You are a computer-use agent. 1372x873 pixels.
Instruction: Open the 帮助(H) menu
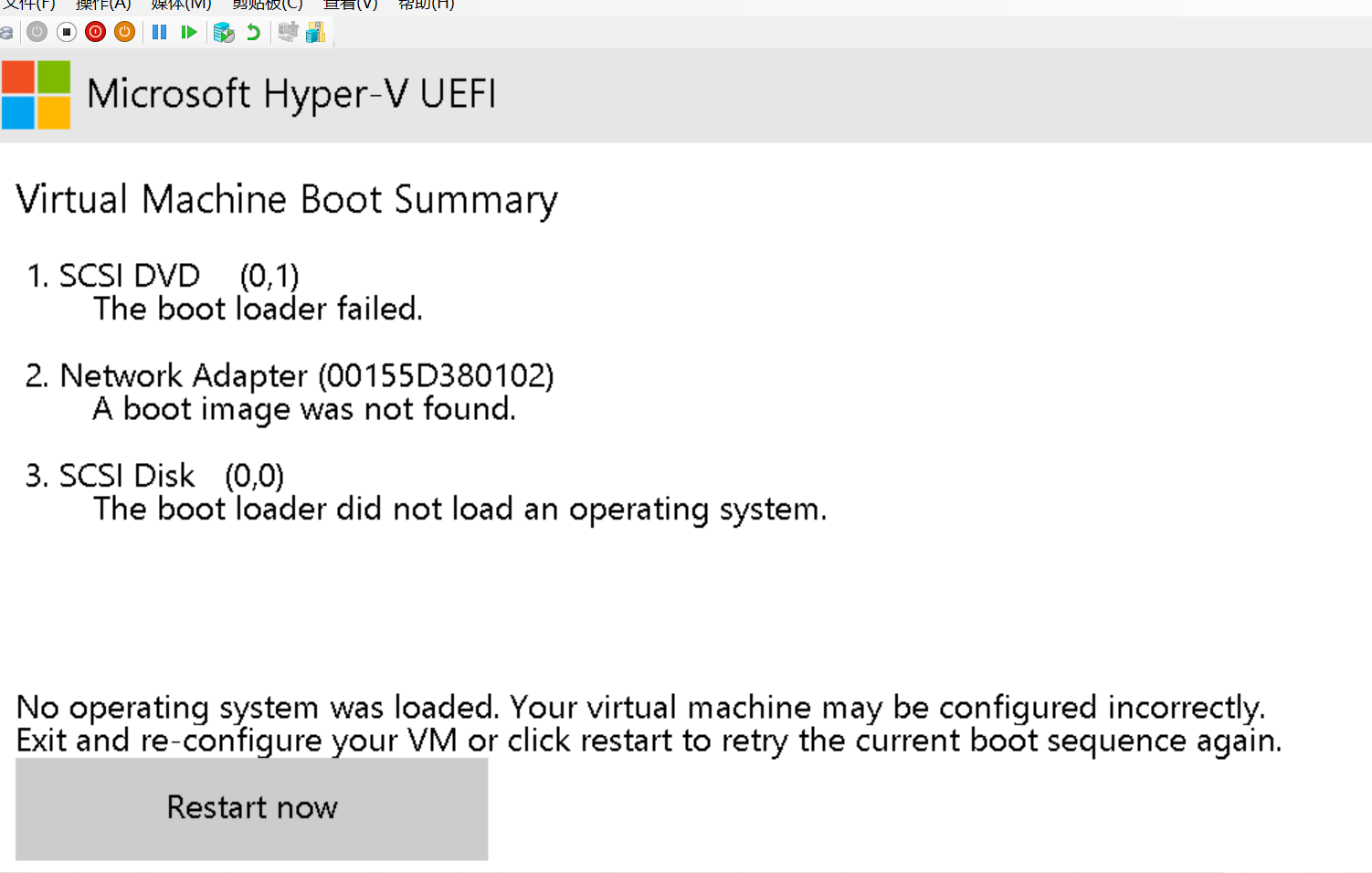pyautogui.click(x=427, y=5)
